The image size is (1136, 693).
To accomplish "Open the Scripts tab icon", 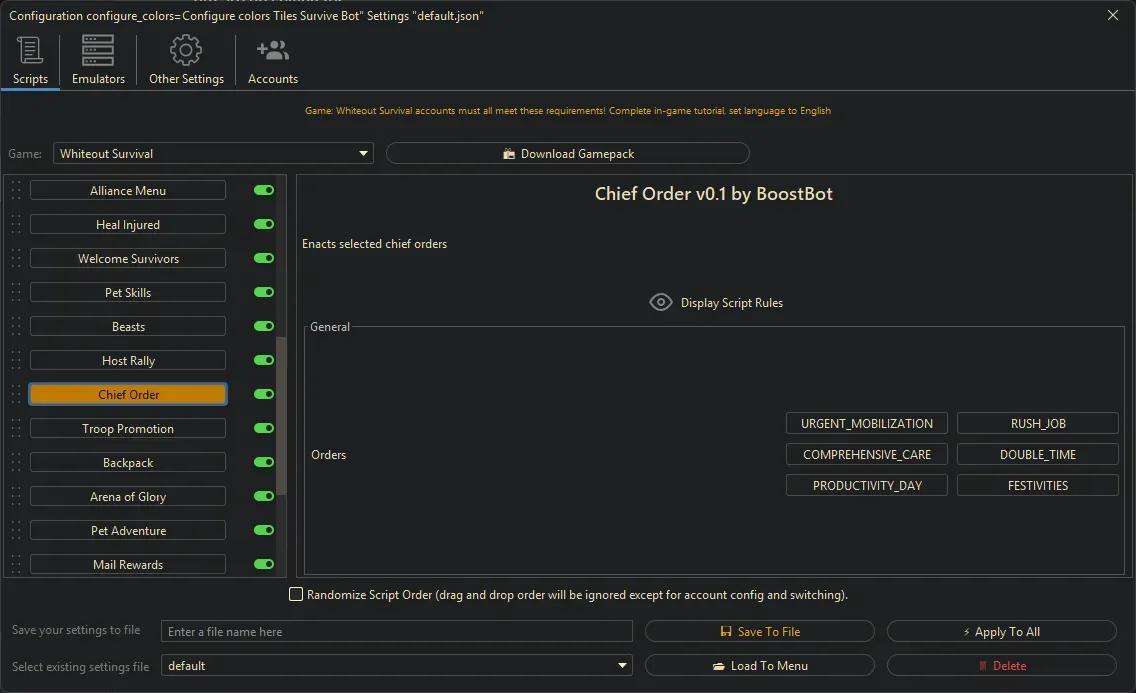I will (x=30, y=51).
